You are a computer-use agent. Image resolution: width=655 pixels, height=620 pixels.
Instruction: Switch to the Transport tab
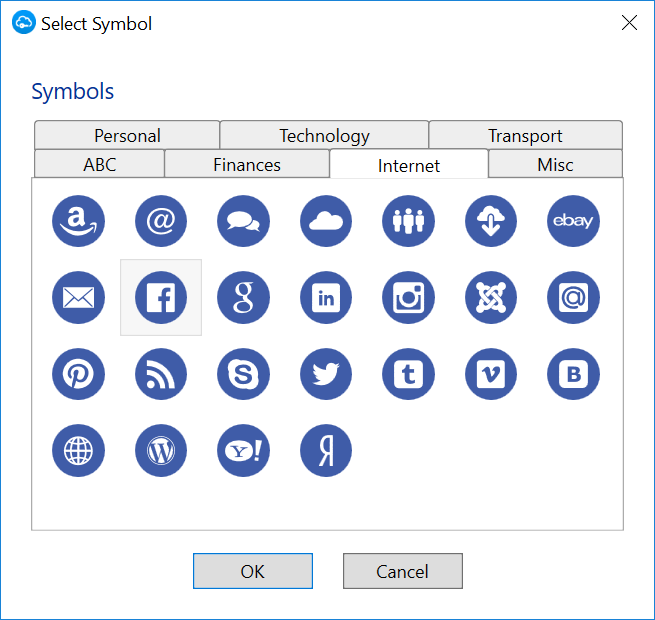(526, 135)
